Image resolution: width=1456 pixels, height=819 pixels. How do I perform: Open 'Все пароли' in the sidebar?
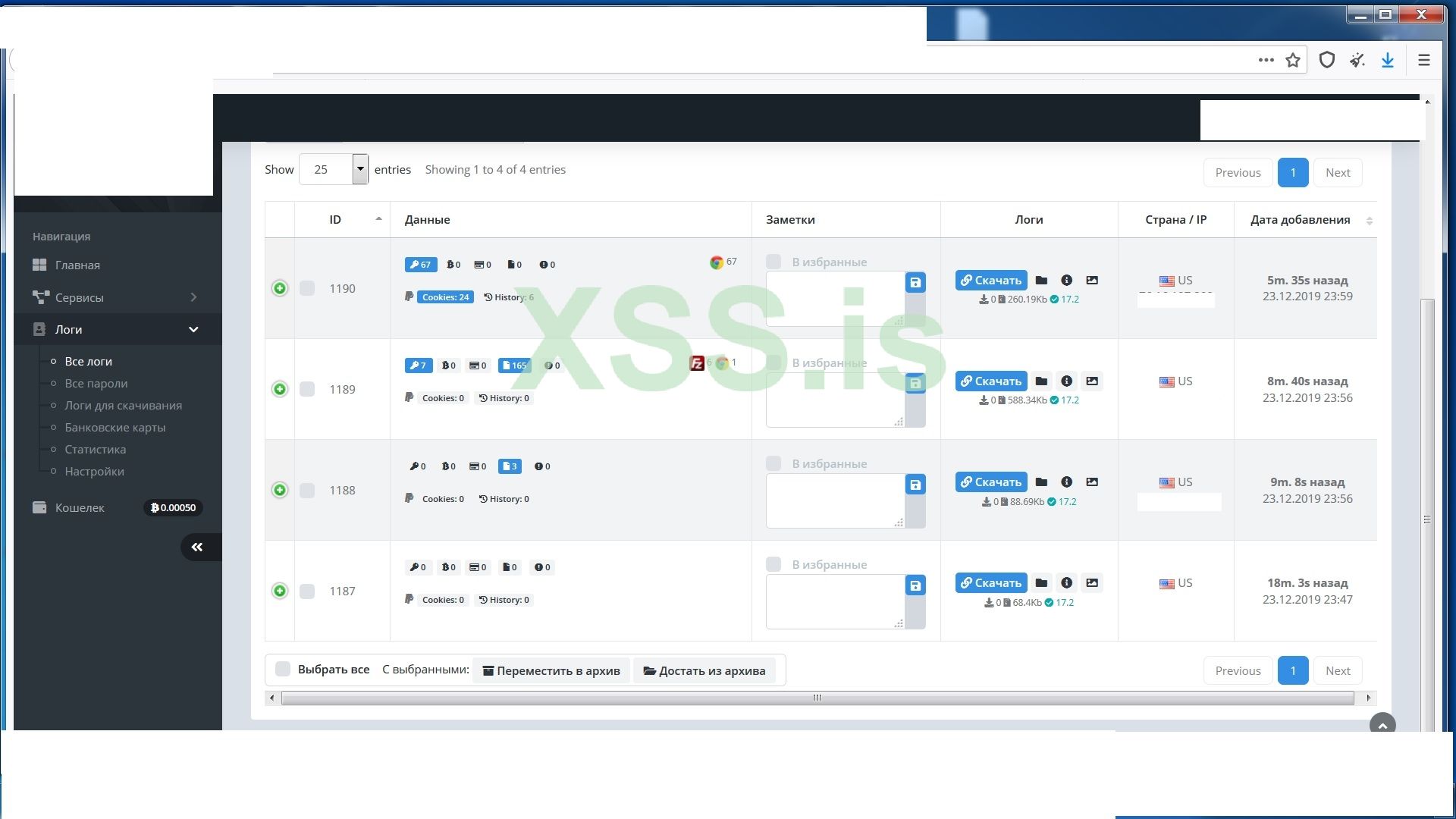coord(96,383)
